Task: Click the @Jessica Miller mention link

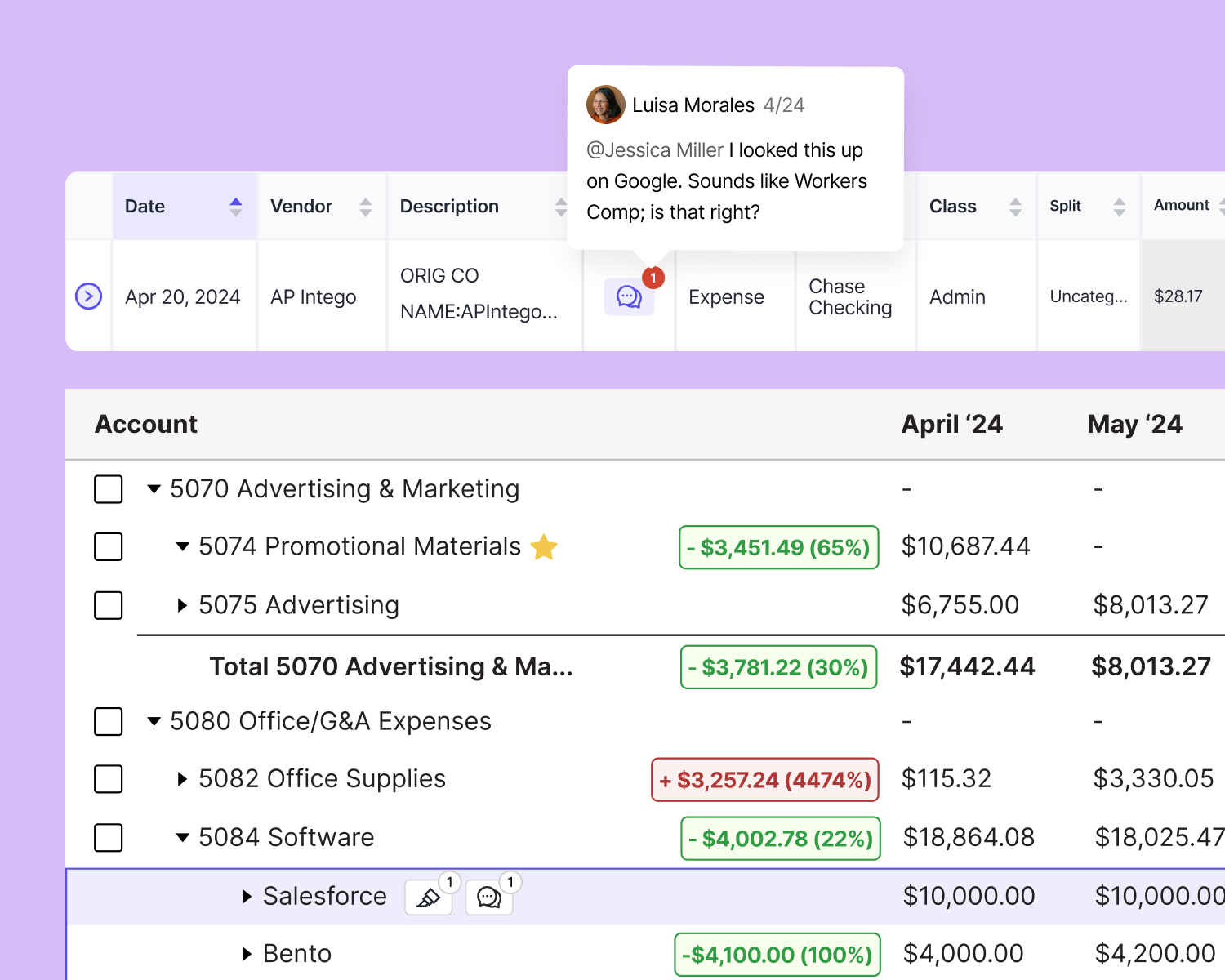Action: tap(654, 149)
